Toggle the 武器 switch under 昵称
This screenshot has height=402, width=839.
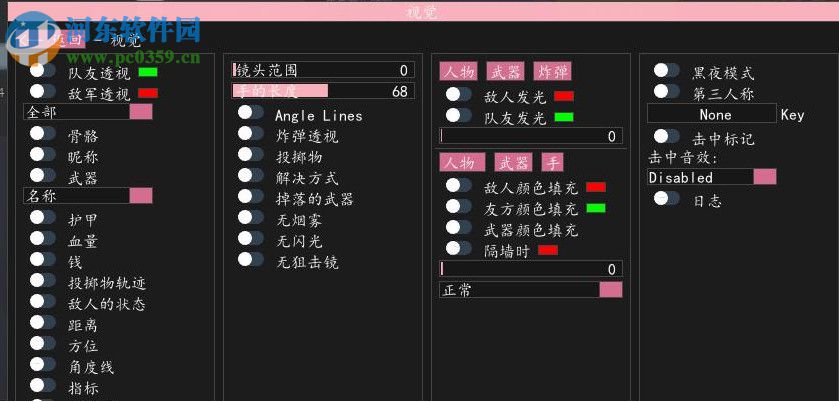coord(43,175)
